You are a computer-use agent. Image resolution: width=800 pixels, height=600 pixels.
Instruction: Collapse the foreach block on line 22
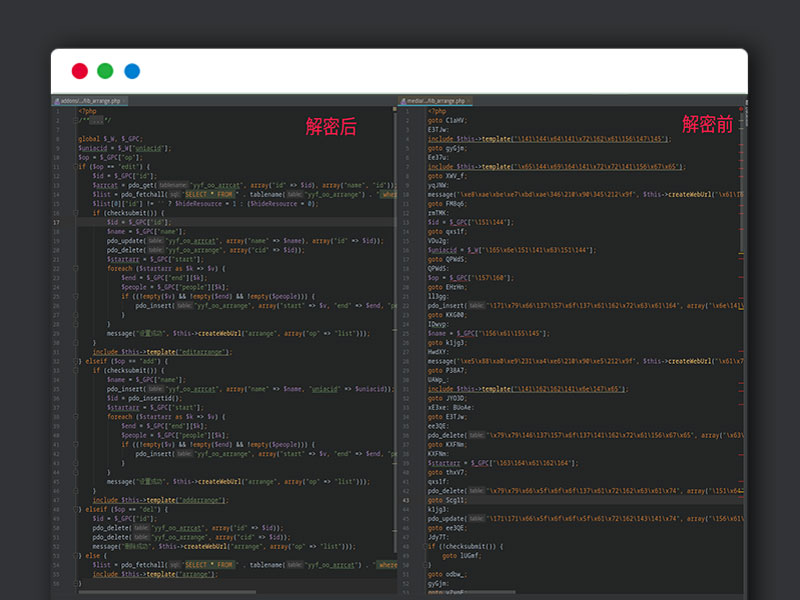point(75,269)
